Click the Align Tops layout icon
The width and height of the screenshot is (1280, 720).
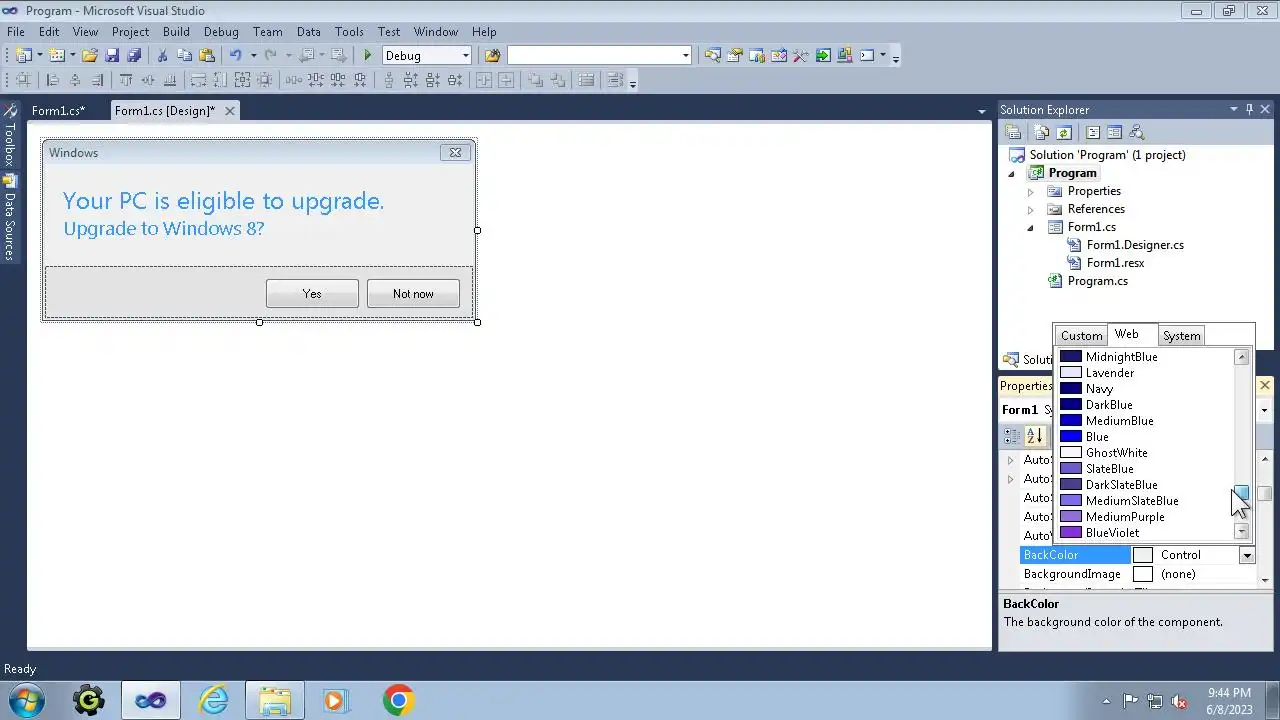tap(126, 81)
